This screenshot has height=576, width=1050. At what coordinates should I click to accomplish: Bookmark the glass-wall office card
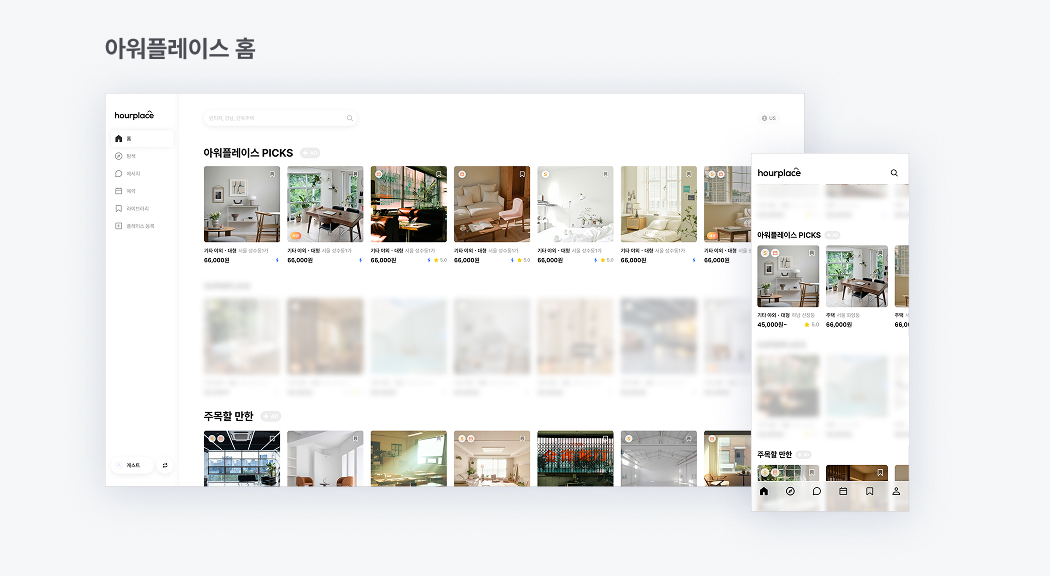point(273,439)
